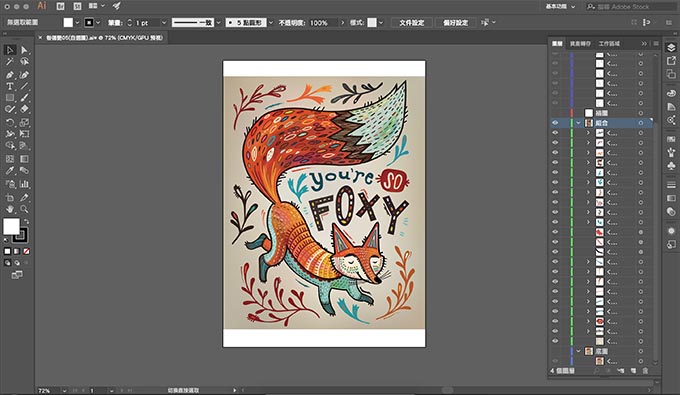The image size is (680, 395).
Task: Select the Type tool
Action: pyautogui.click(x=10, y=86)
